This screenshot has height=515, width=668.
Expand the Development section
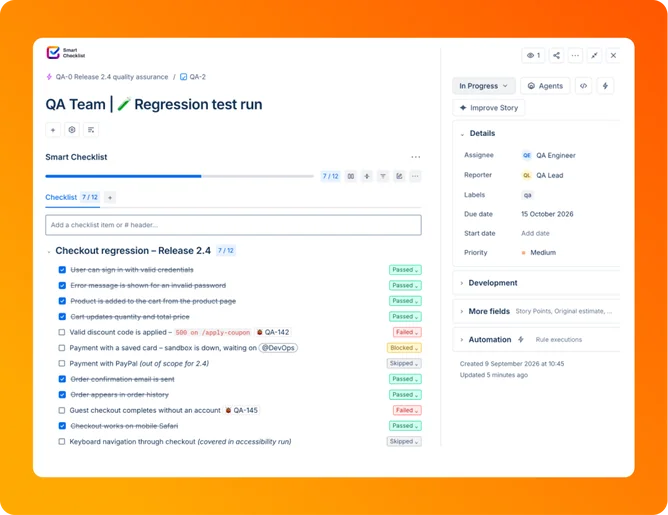click(492, 283)
